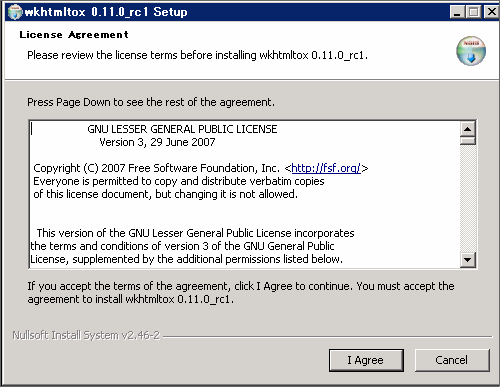Click the GNU LESSER GENERAL PUBLIC LICENSE heading
The image size is (500, 387).
(182, 129)
